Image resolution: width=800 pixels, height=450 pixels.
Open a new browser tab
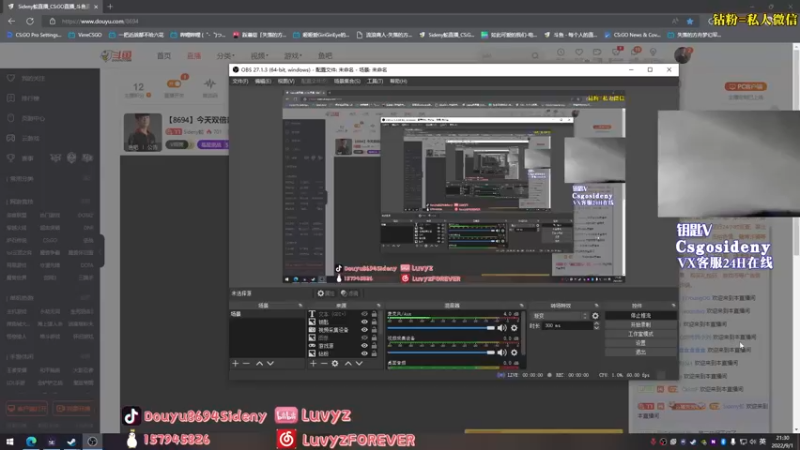(110, 7)
